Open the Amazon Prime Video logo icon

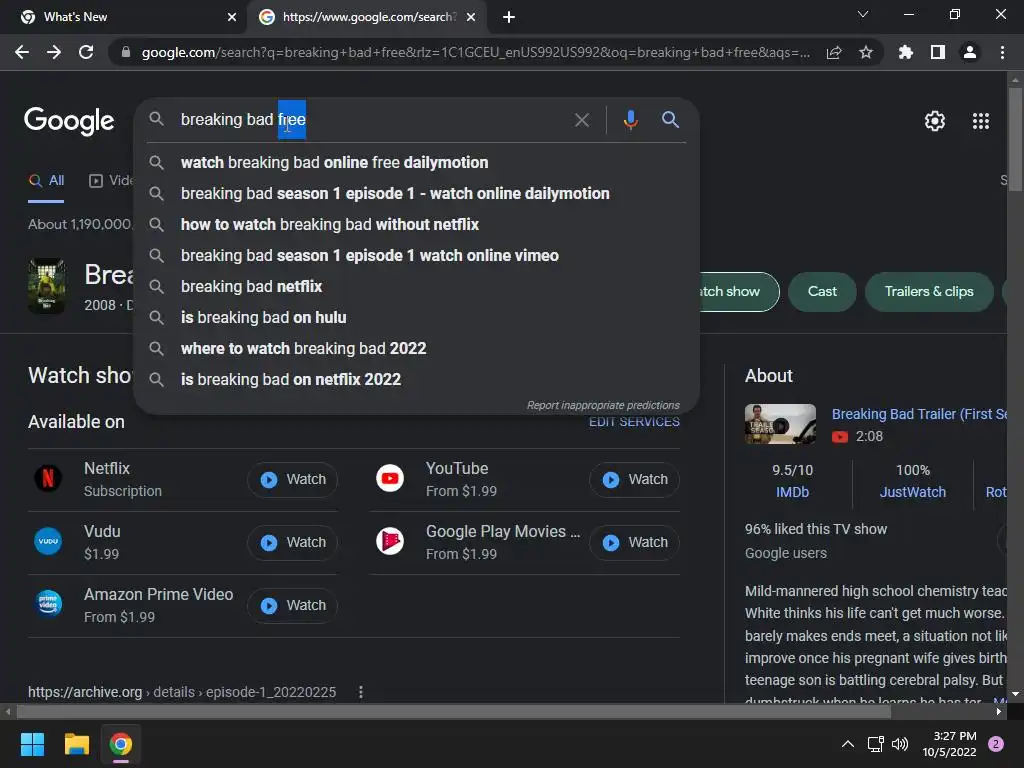click(x=48, y=604)
